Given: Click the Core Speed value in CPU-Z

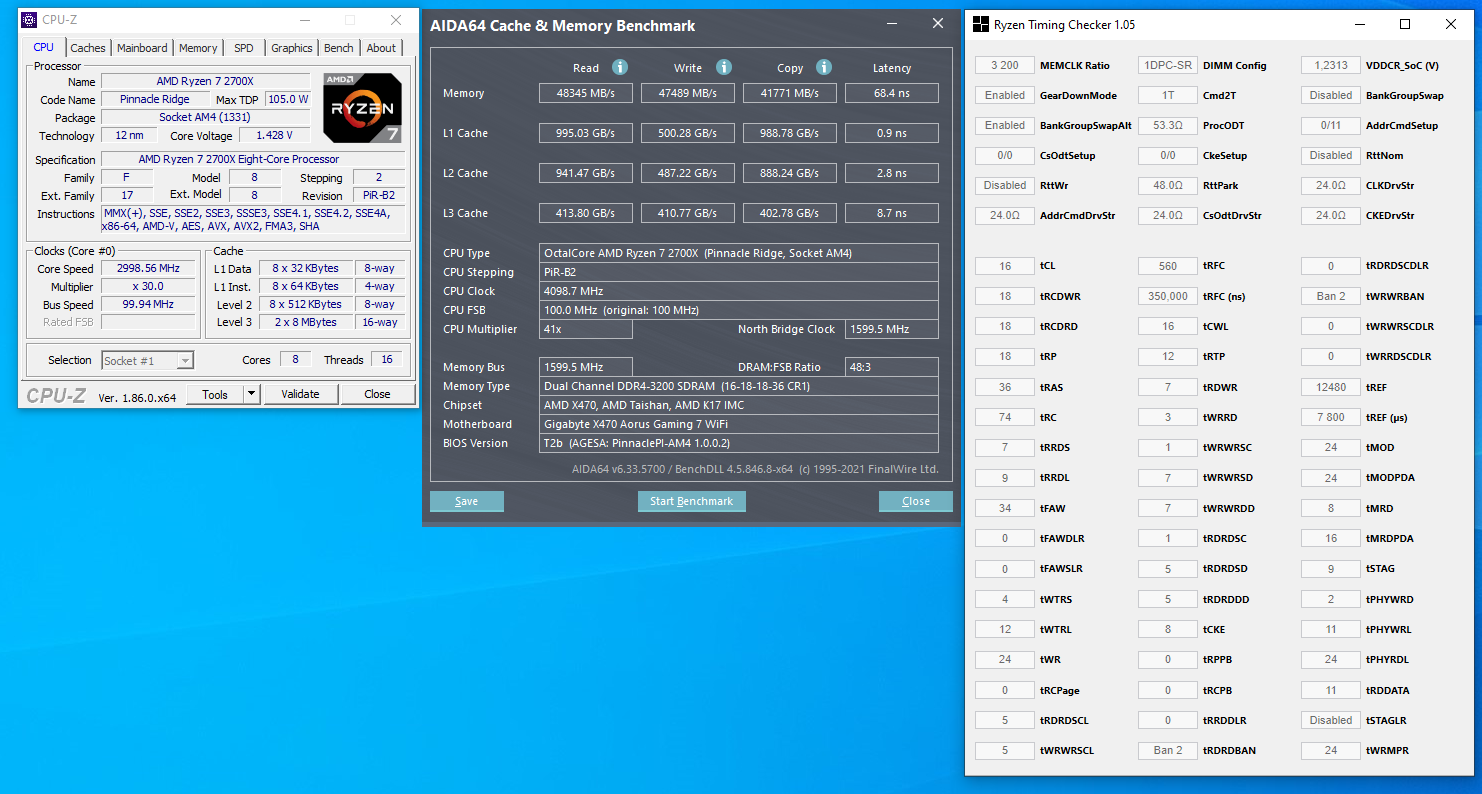Looking at the screenshot, I should (x=148, y=269).
